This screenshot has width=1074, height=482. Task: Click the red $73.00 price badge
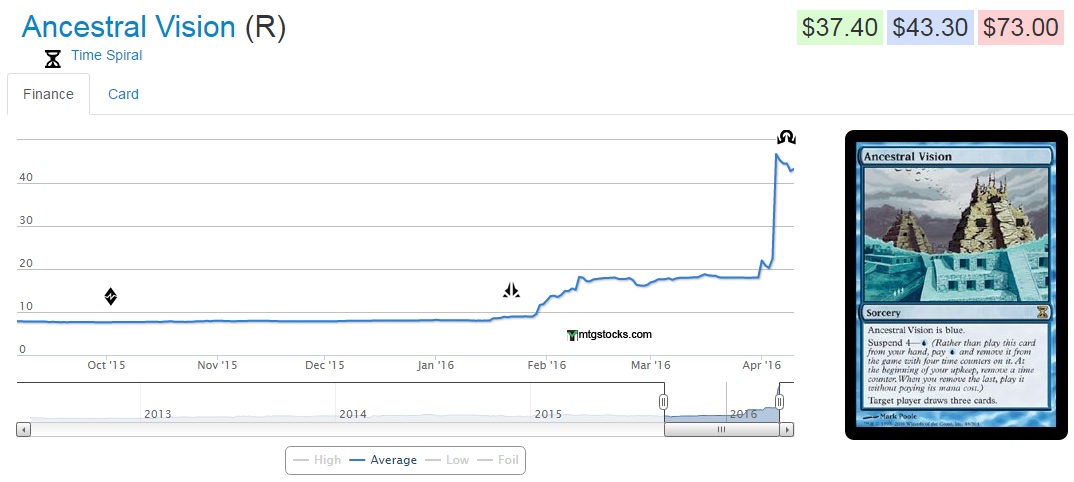pos(1019,28)
